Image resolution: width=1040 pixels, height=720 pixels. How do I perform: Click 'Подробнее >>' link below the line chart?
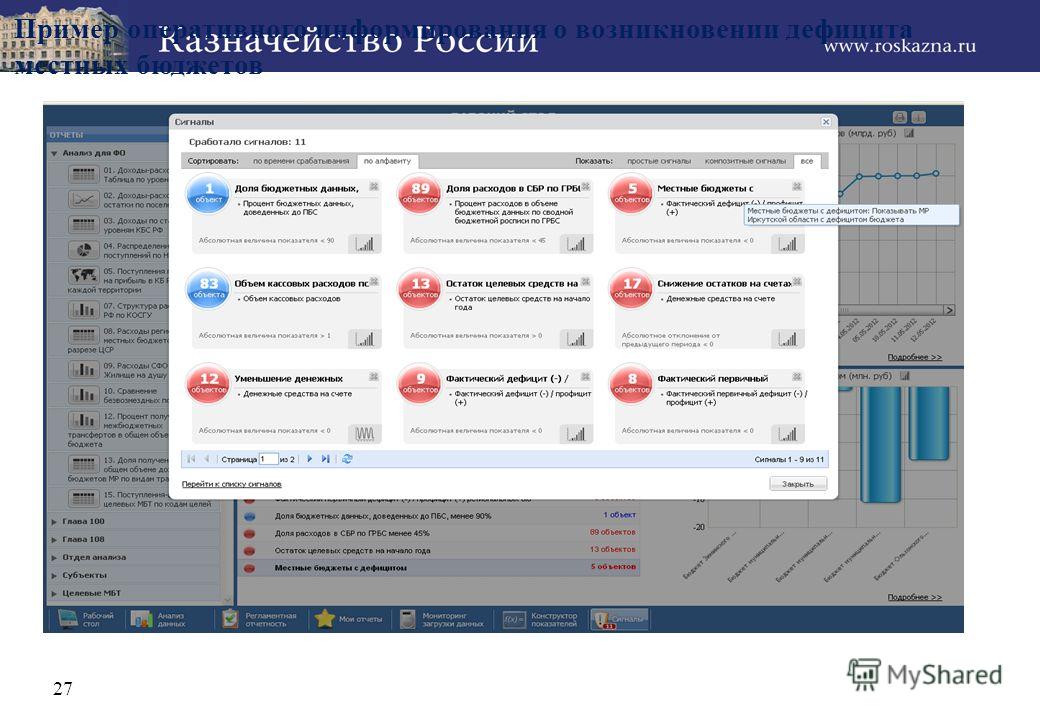(x=915, y=357)
